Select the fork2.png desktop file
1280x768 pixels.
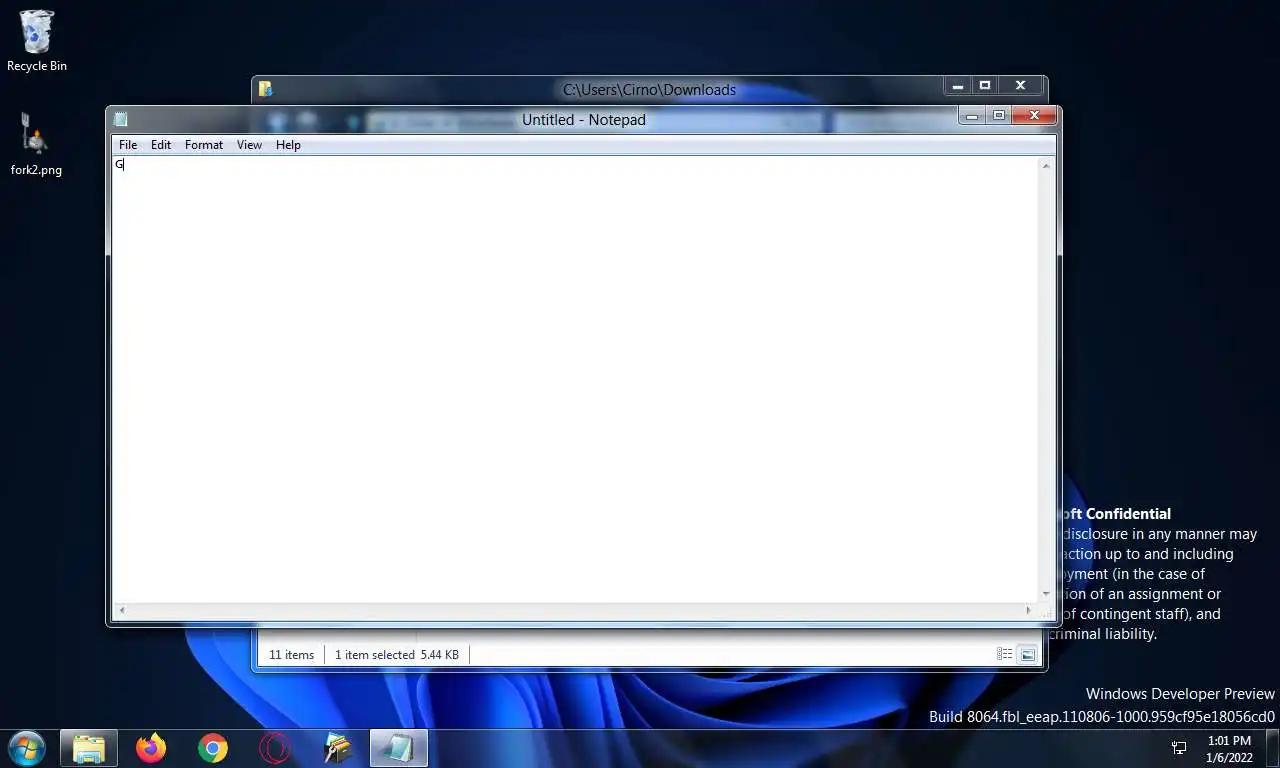click(36, 144)
